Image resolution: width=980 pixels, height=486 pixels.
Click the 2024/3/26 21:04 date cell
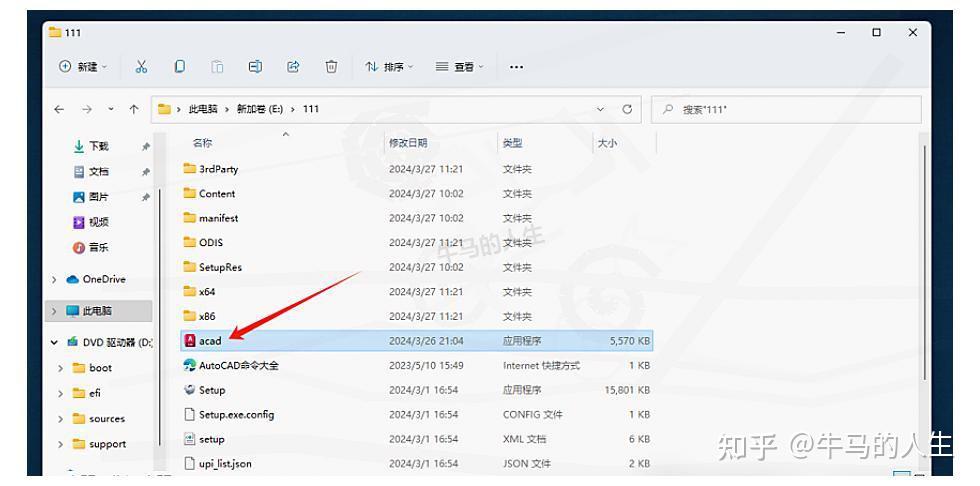426,341
